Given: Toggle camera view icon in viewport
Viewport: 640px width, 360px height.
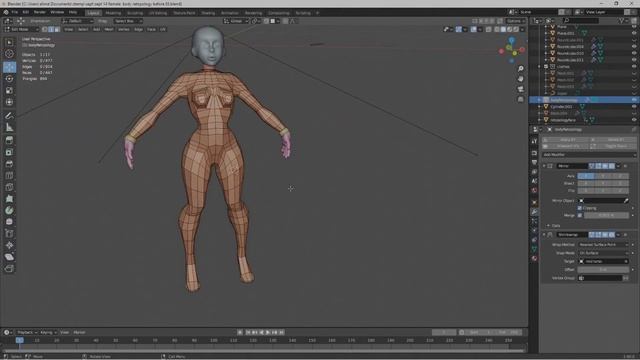Looking at the screenshot, I should 520,89.
